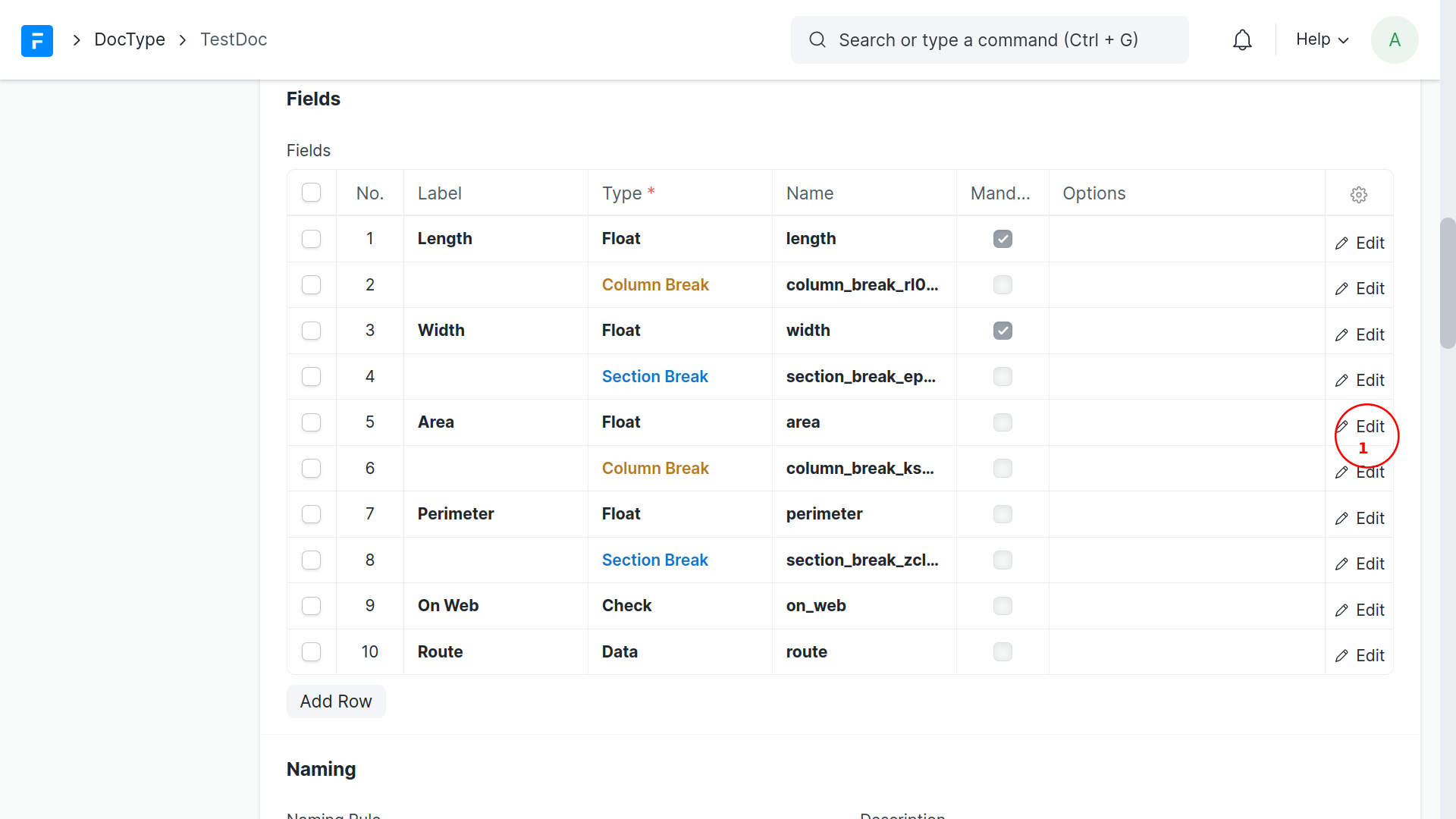The height and width of the screenshot is (819, 1456).
Task: Click the vertical page scrollbar thumb
Action: tap(1447, 282)
